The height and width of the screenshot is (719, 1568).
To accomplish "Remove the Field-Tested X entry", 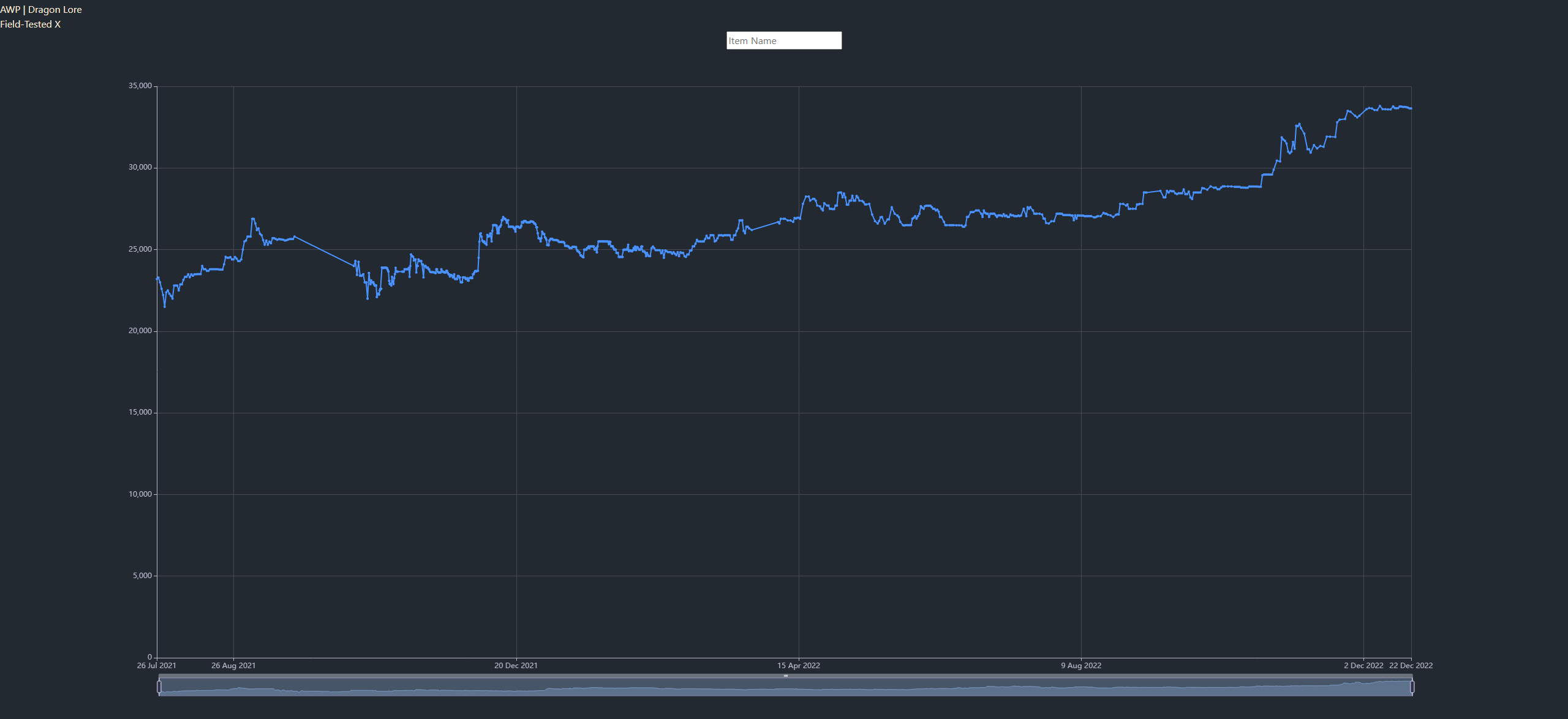I will point(58,24).
